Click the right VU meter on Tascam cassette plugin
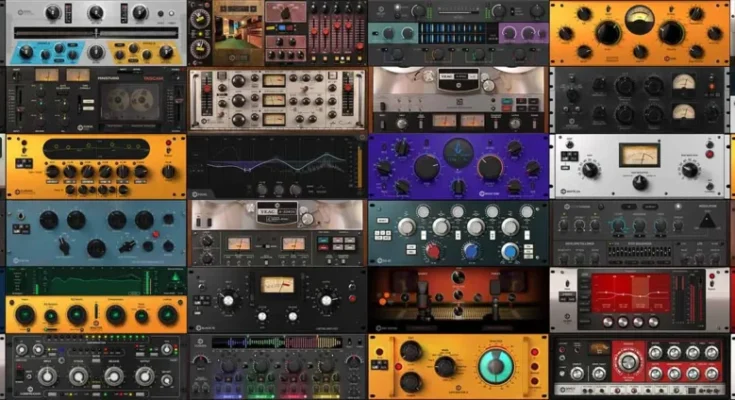 (x=78, y=75)
